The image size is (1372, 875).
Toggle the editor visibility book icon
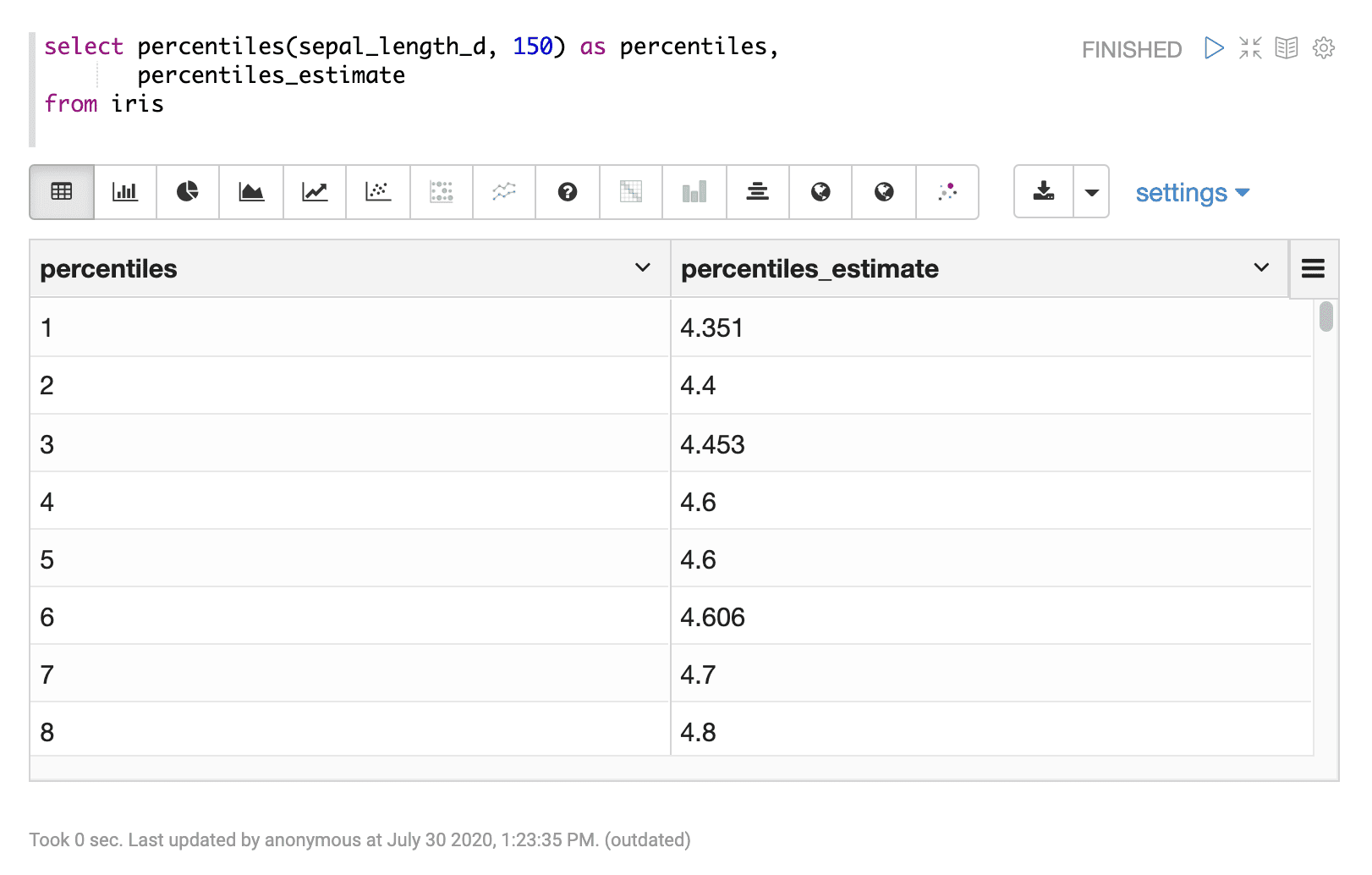[x=1287, y=49]
